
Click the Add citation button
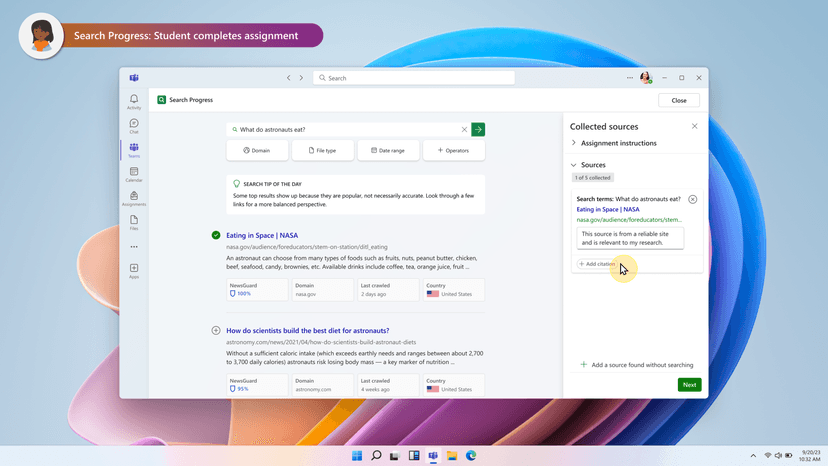pyautogui.click(x=597, y=264)
